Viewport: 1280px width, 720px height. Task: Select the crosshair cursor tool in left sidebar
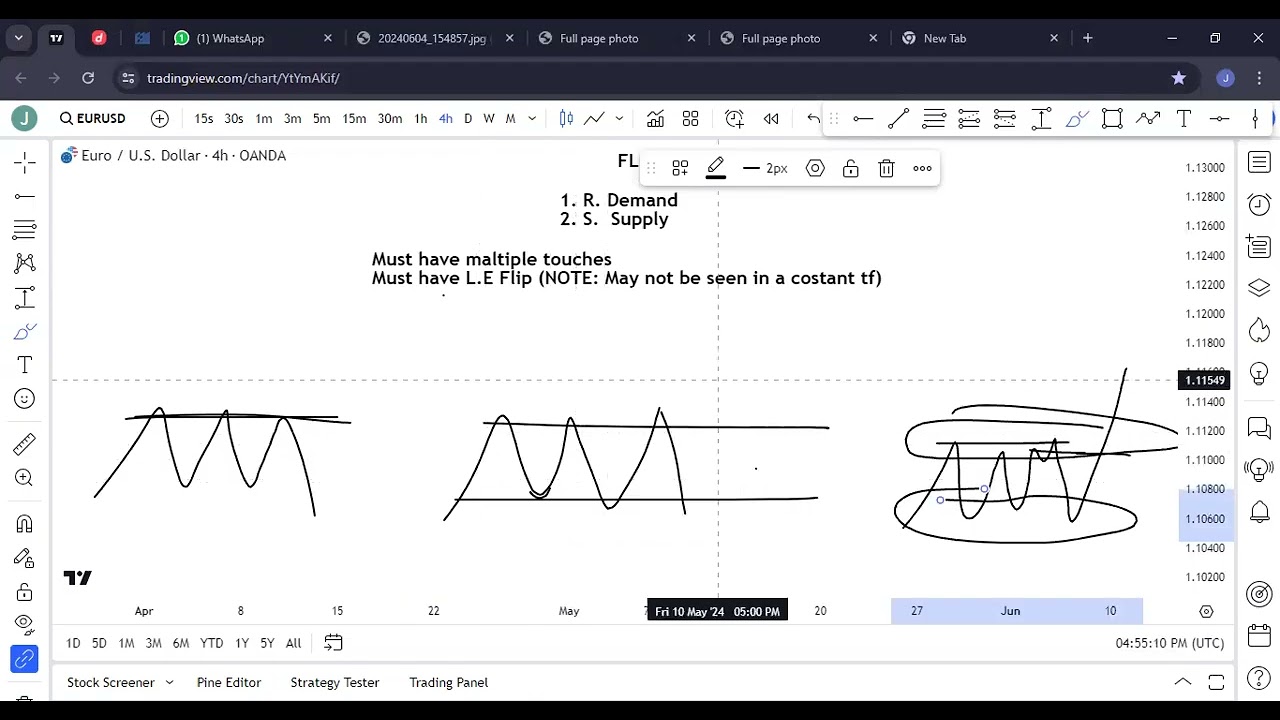pos(25,163)
